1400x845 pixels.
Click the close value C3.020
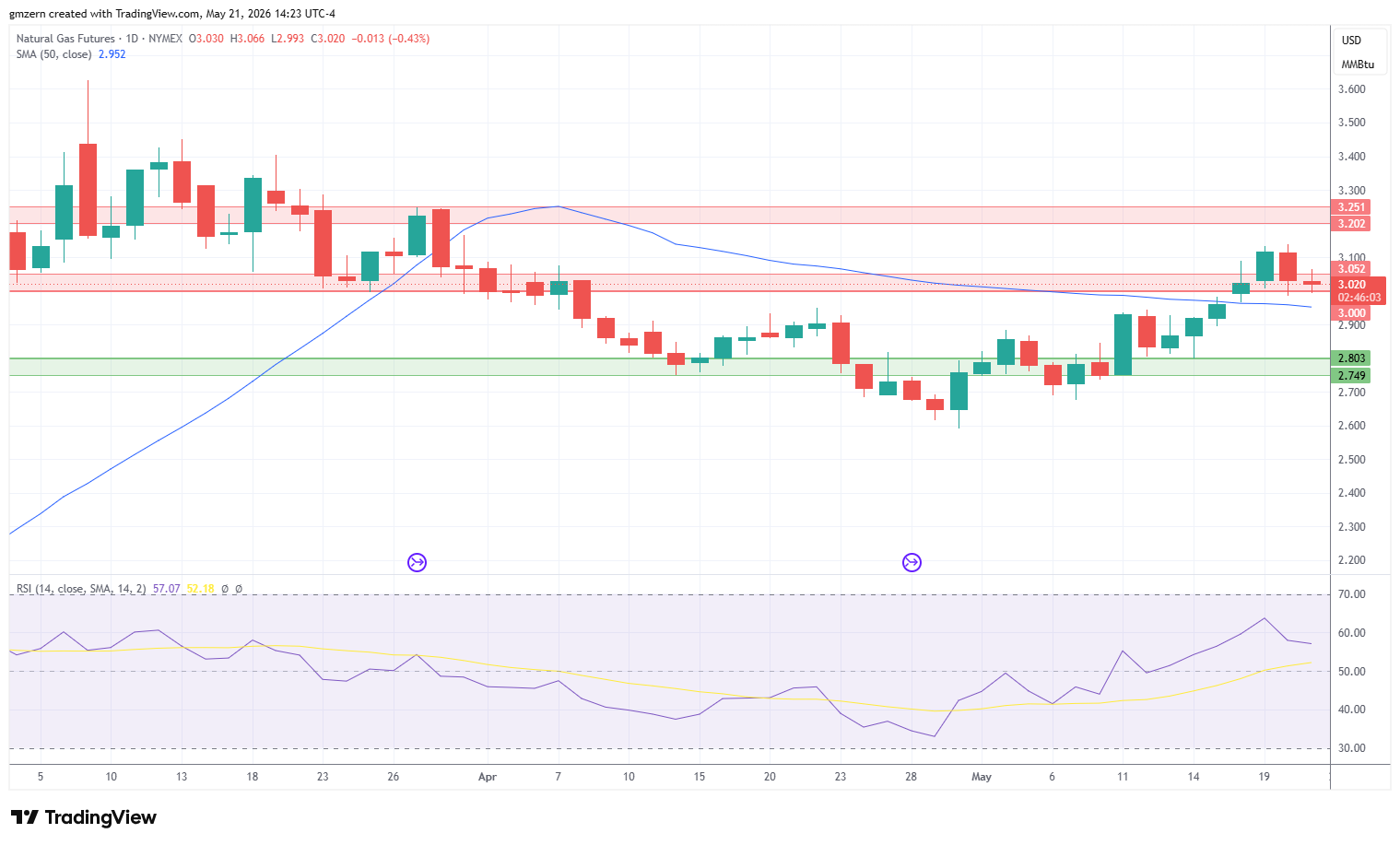pos(328,39)
